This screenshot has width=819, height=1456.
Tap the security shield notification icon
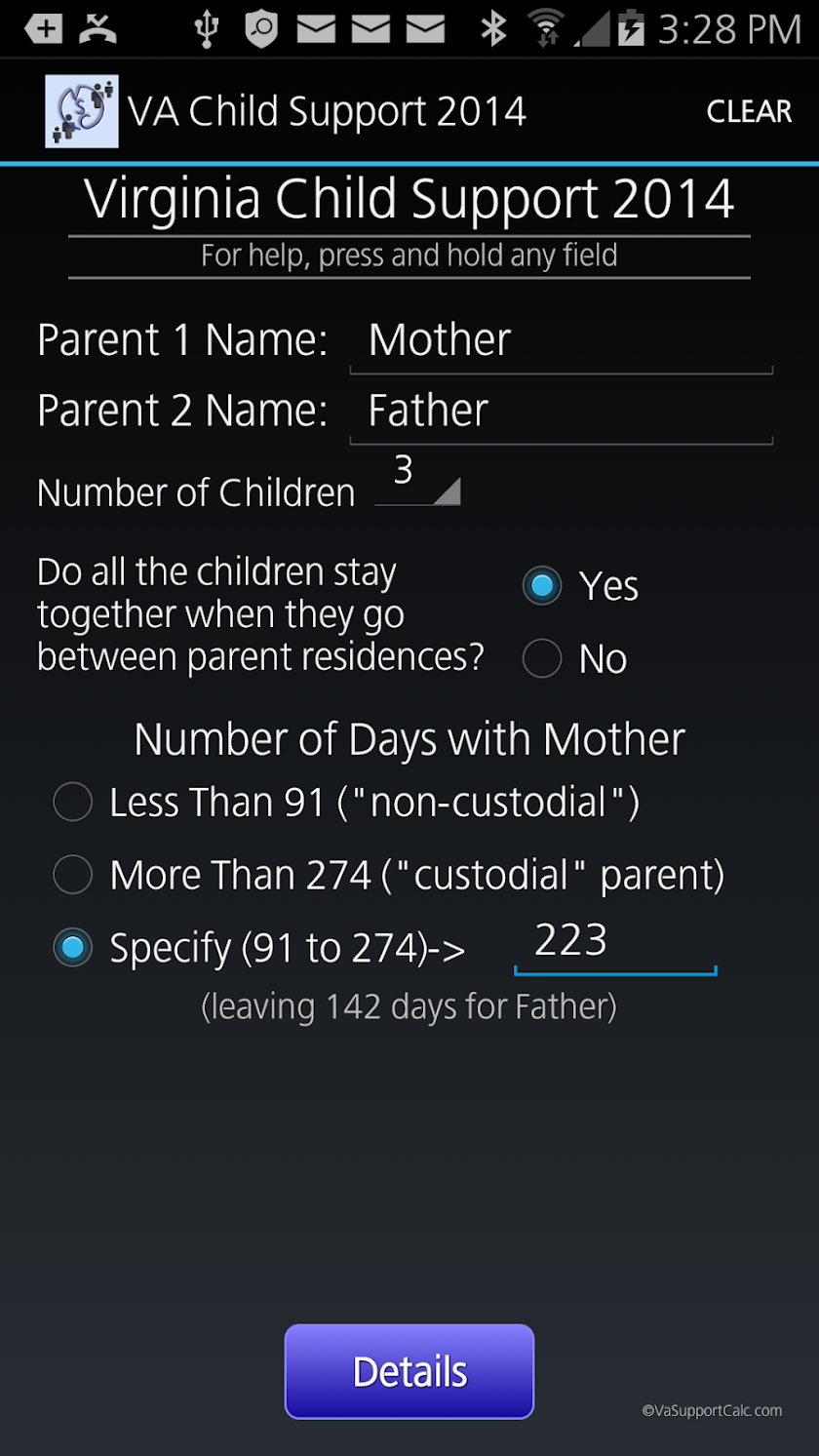click(261, 29)
